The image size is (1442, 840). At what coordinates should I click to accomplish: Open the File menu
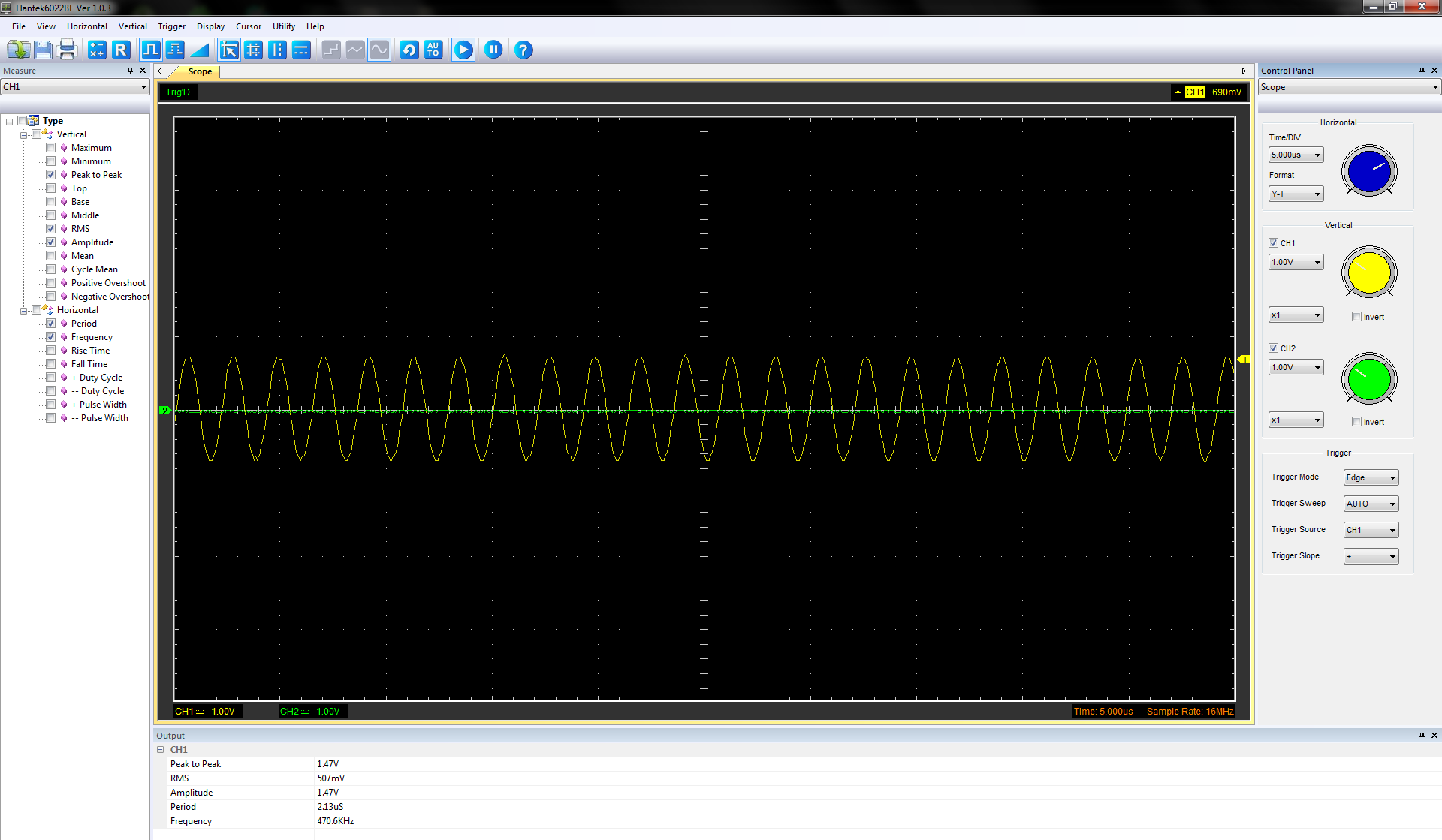tap(19, 26)
